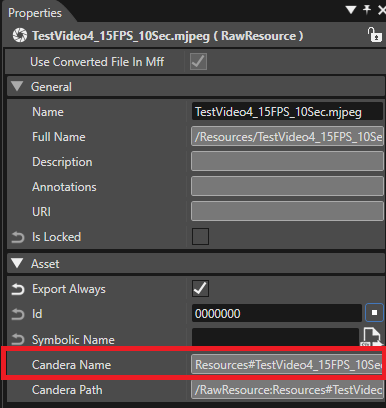Click the file icon beside Symbolic Name
The height and width of the screenshot is (408, 386).
coord(372,337)
